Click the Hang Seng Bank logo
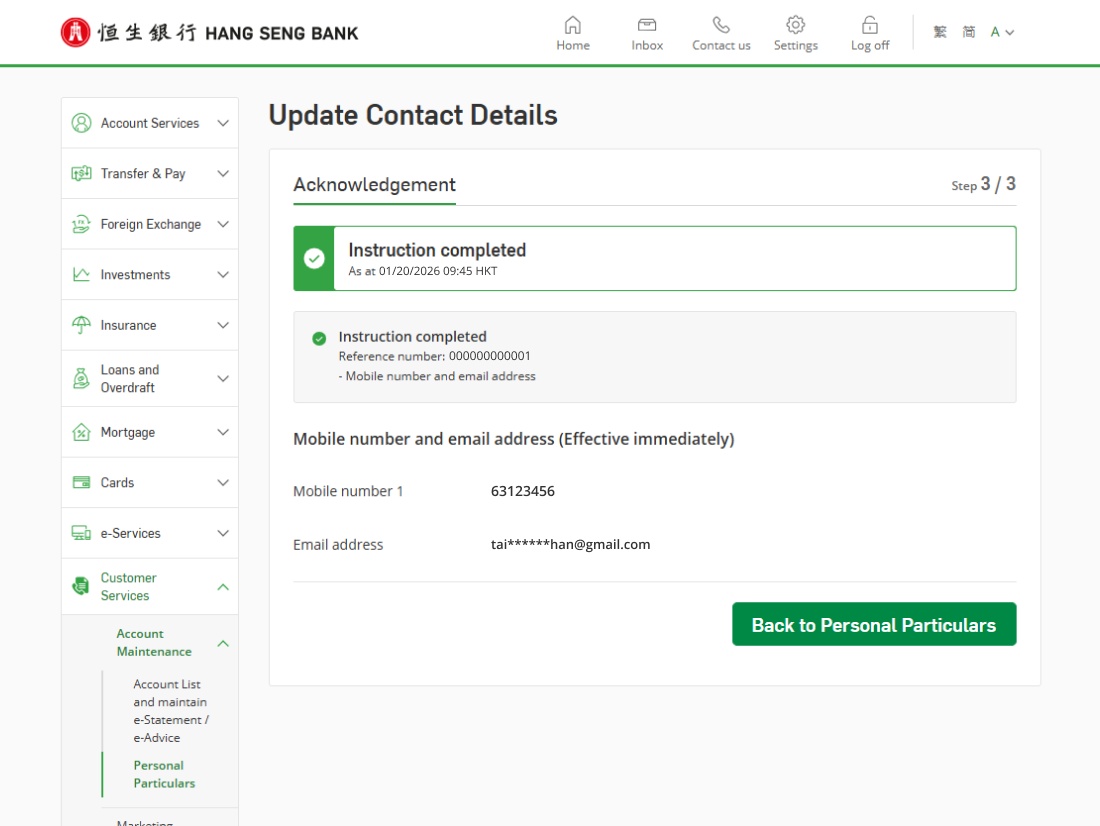The width and height of the screenshot is (1100, 826). click(x=209, y=33)
